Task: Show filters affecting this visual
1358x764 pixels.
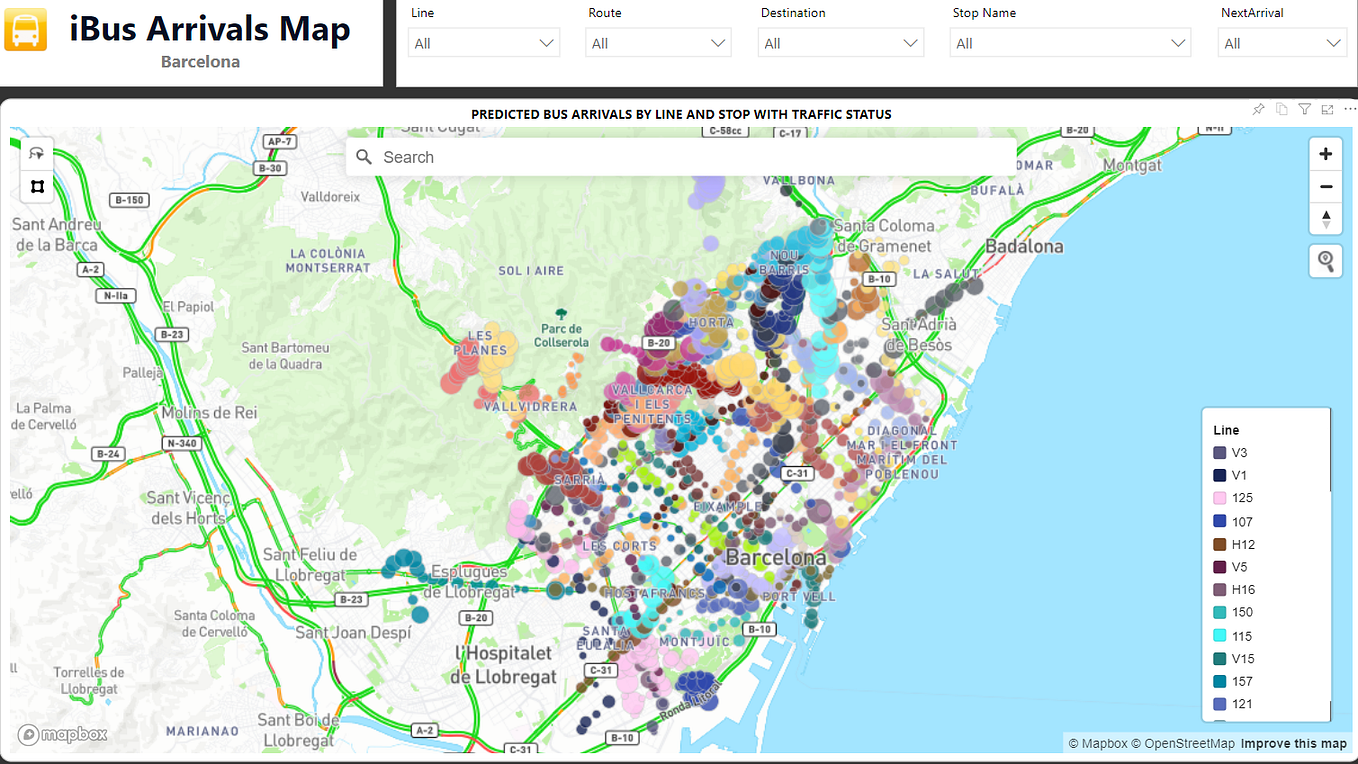Action: (x=1305, y=109)
